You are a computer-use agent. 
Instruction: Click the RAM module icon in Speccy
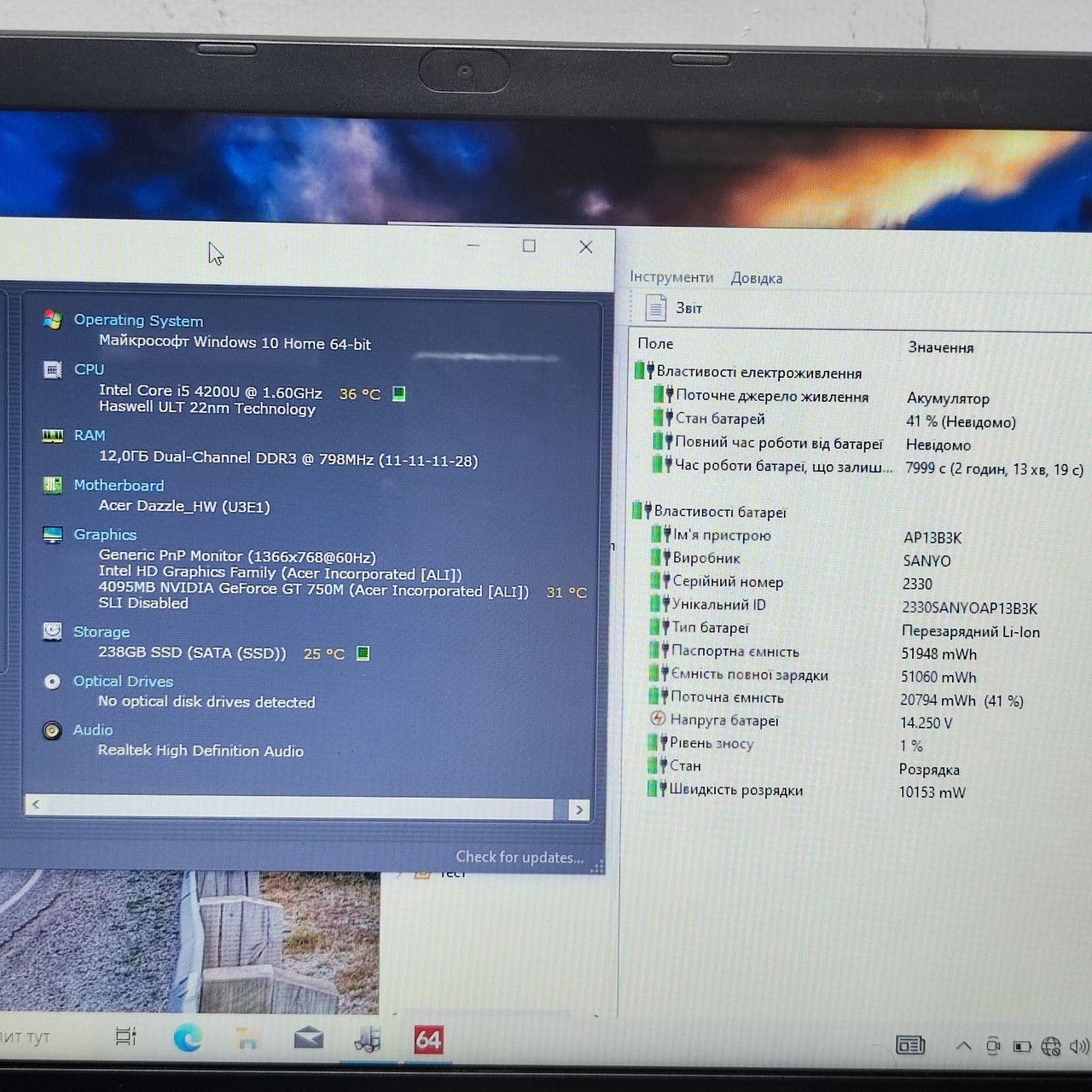52,436
